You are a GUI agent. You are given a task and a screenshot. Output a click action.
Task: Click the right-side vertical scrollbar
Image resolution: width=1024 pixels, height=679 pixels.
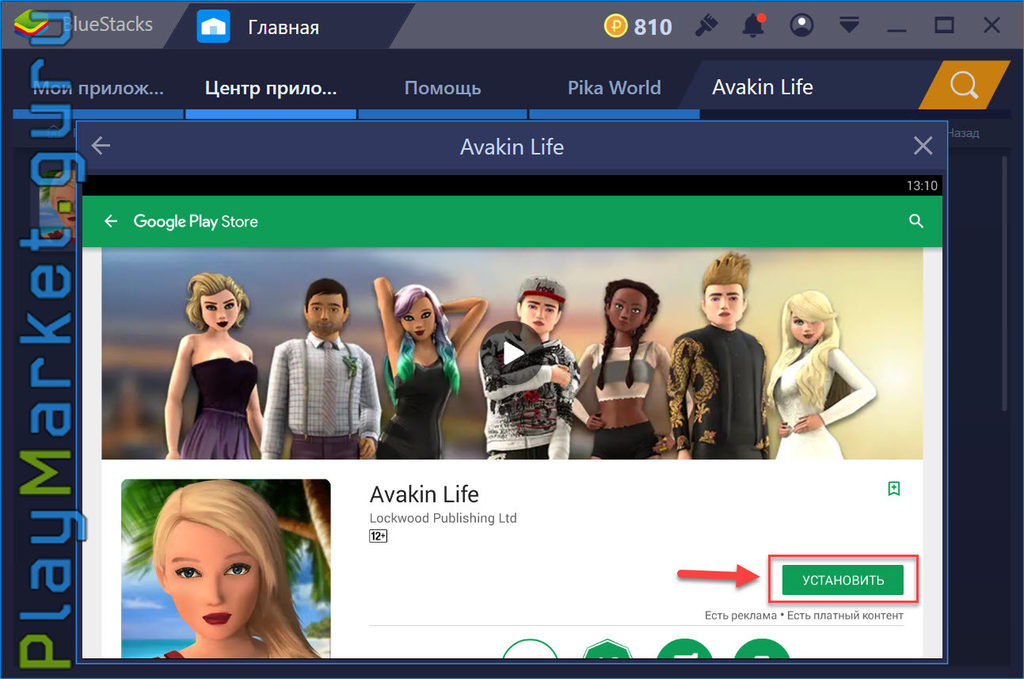pyautogui.click(x=1005, y=282)
